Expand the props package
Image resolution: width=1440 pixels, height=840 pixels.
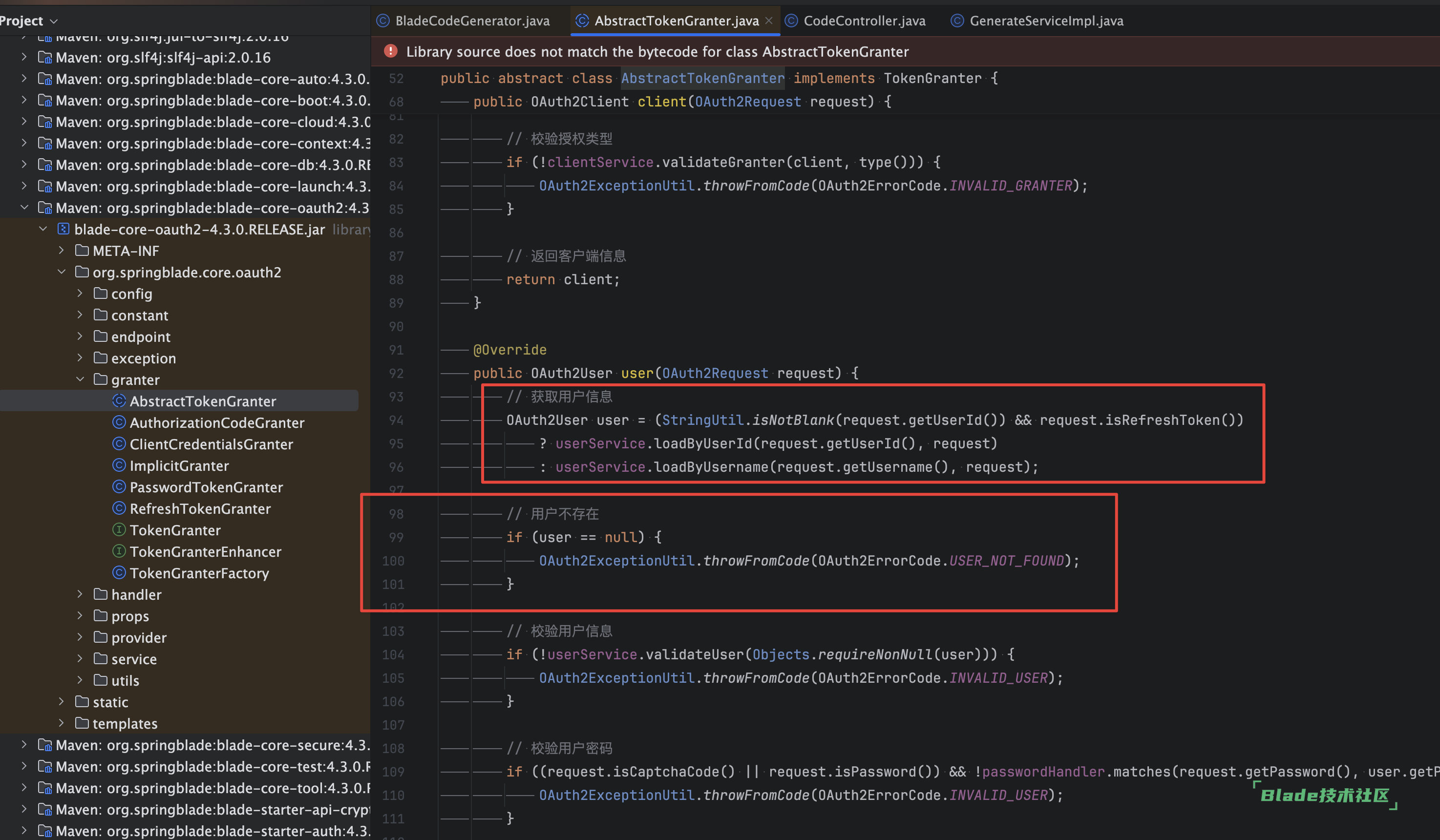[80, 616]
